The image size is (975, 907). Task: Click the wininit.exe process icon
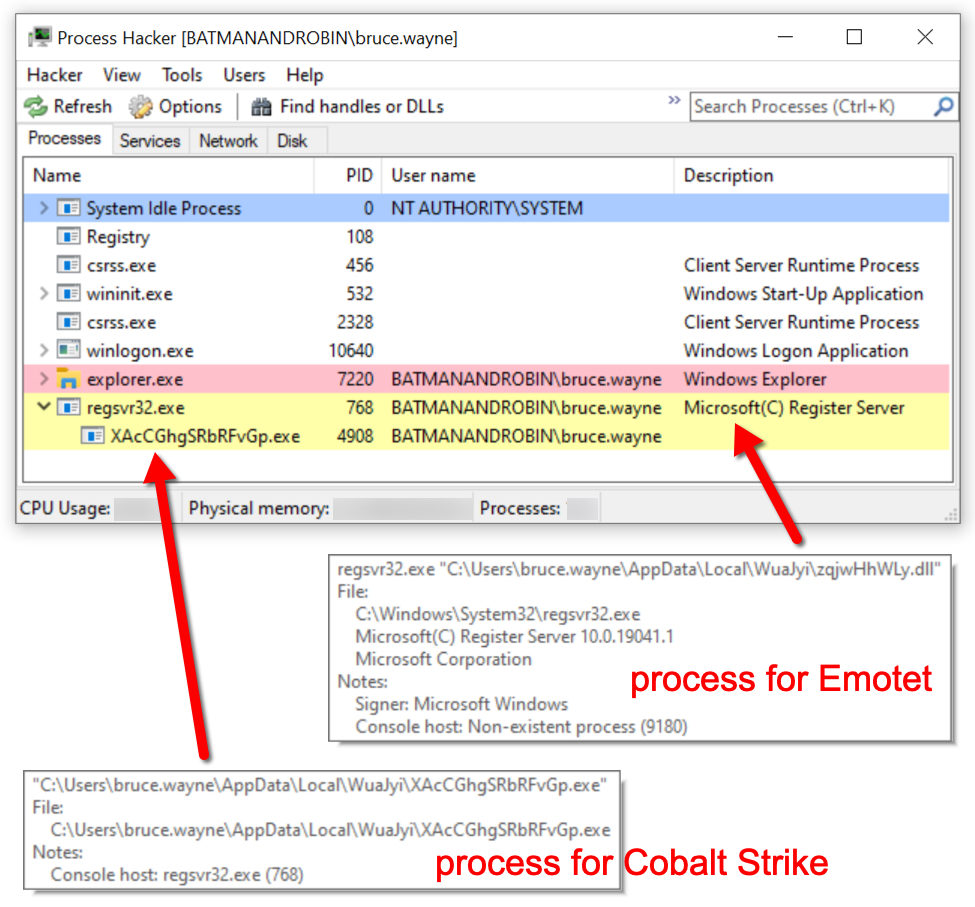(x=68, y=293)
